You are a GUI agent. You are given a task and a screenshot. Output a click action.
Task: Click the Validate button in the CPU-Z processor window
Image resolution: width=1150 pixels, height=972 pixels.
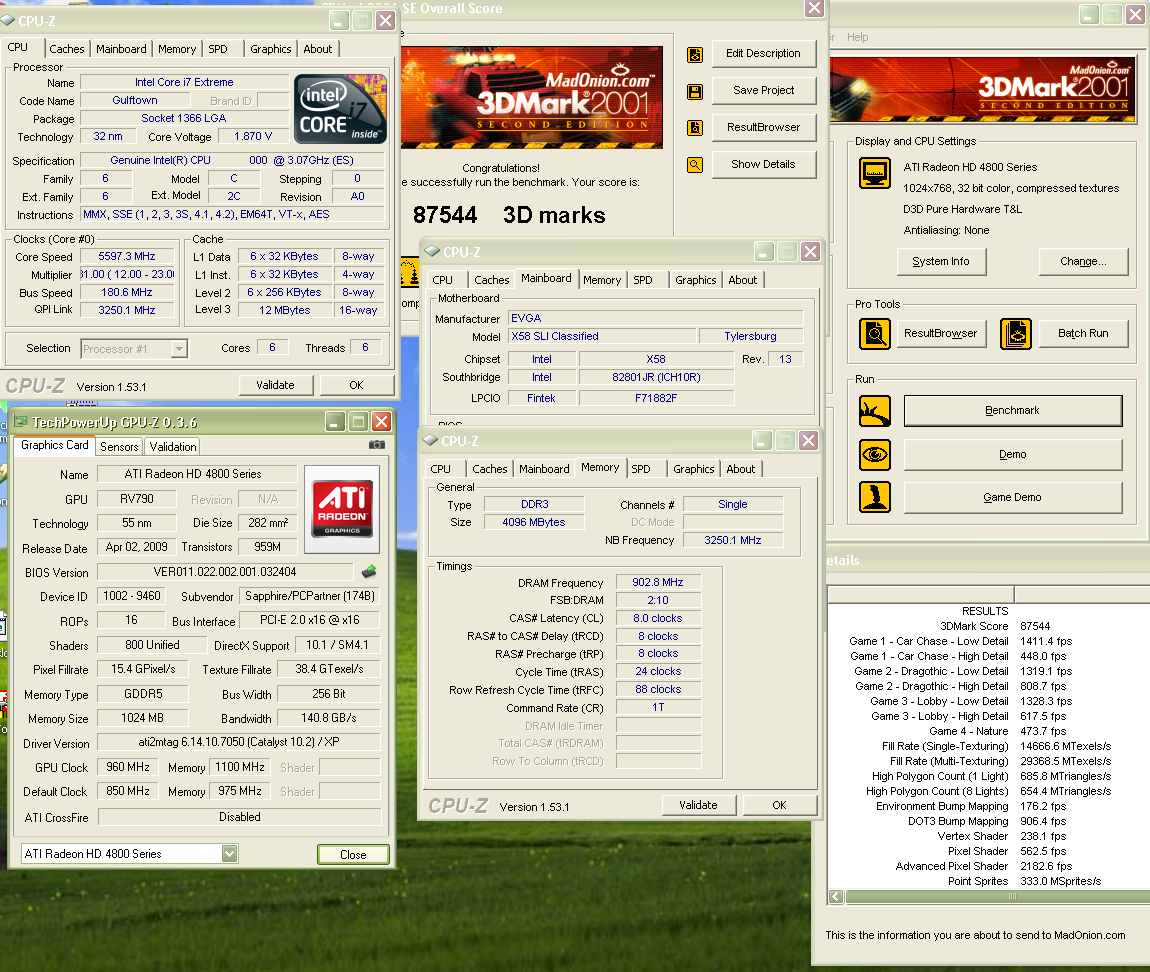click(276, 385)
